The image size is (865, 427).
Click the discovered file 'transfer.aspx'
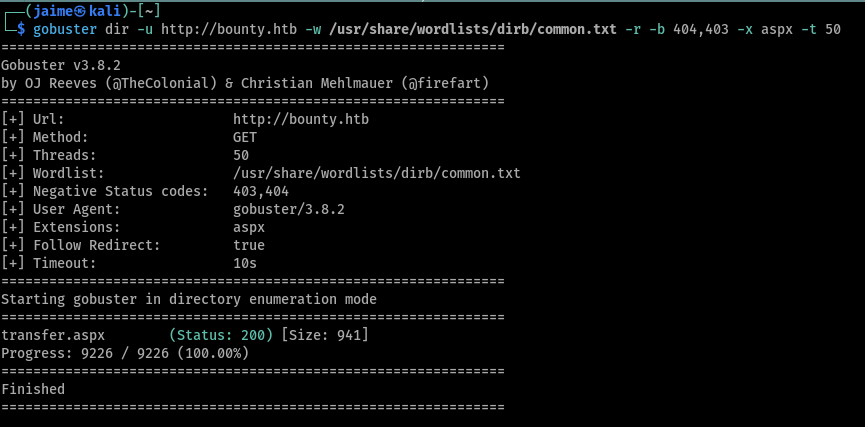point(53,335)
